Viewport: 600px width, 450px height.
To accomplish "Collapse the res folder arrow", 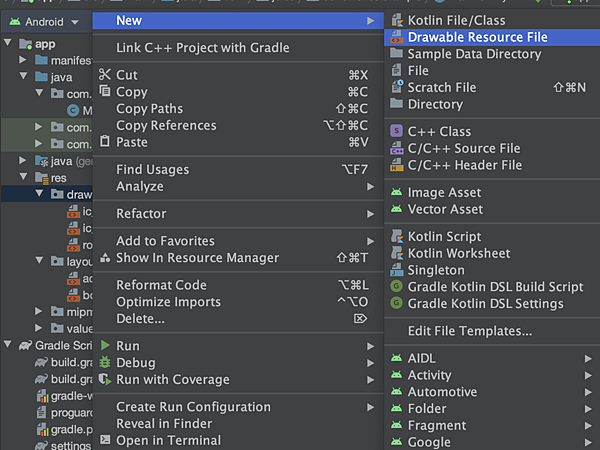I will 23,176.
